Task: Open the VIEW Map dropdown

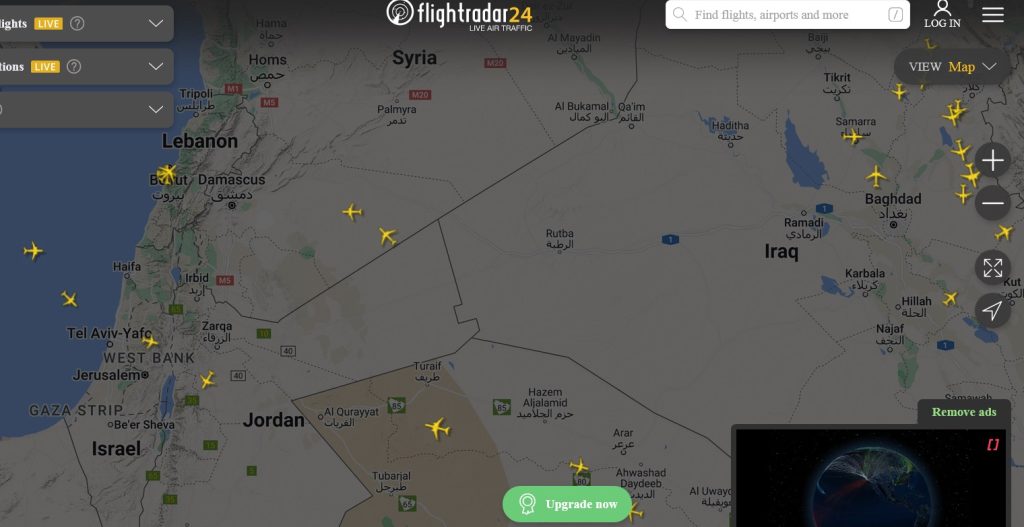Action: 952,67
